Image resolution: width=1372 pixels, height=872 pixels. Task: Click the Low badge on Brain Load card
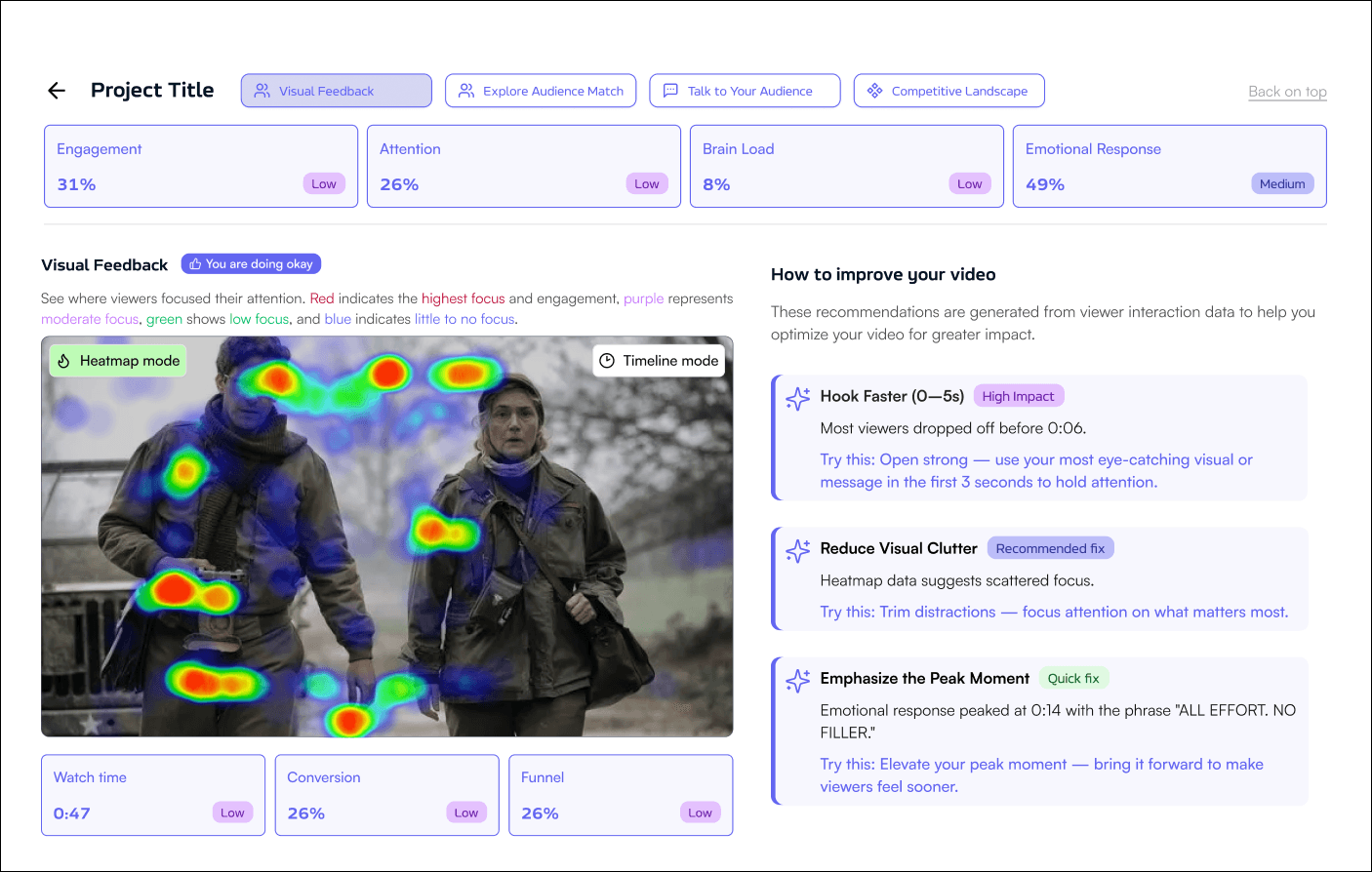970,183
